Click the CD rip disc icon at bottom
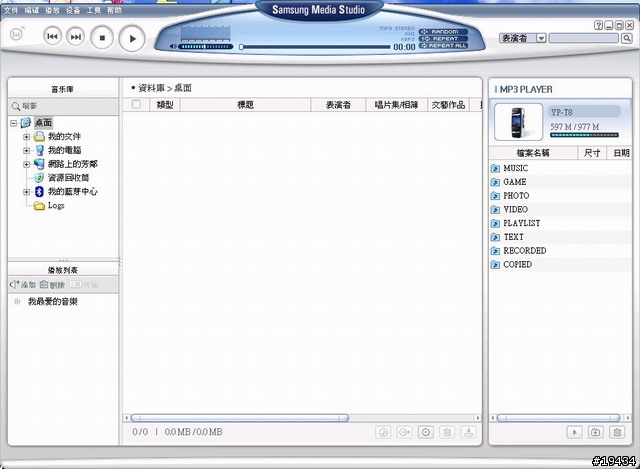Image resolution: width=640 pixels, height=469 pixels. coord(426,432)
